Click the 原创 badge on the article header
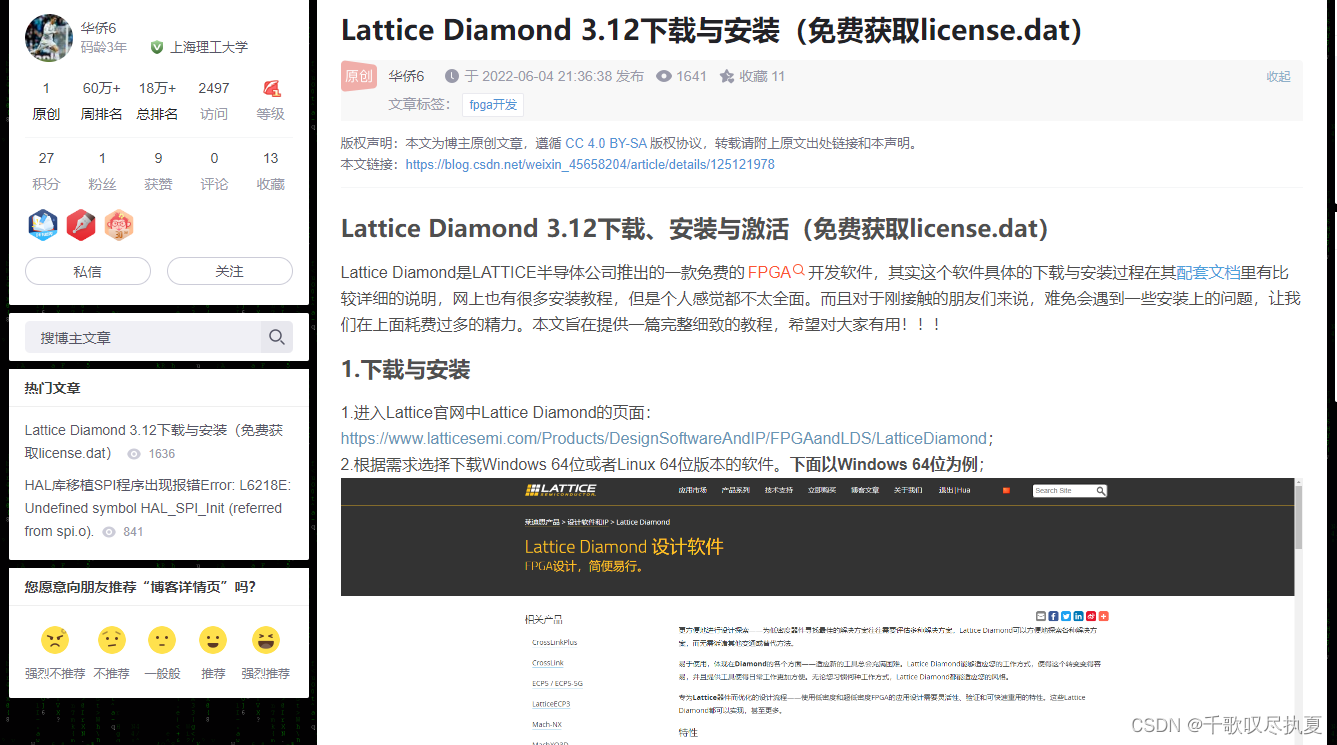Screen dimensions: 1337x745 click(x=358, y=76)
